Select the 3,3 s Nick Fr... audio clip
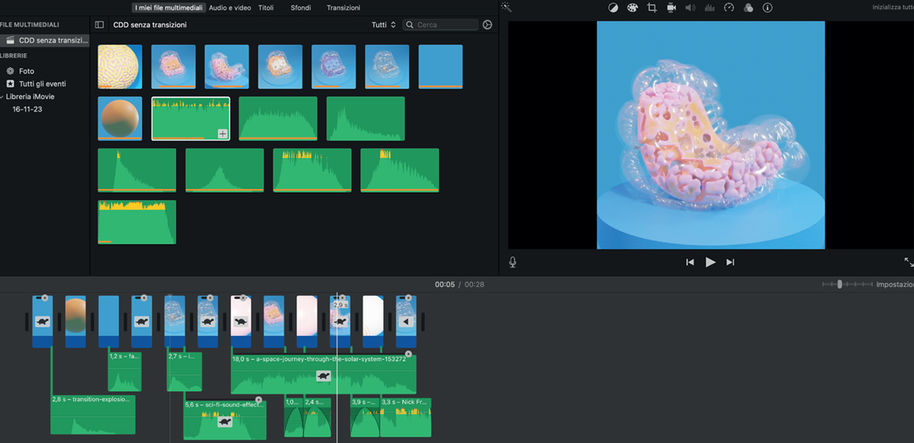The height and width of the screenshot is (443, 914). (x=406, y=417)
